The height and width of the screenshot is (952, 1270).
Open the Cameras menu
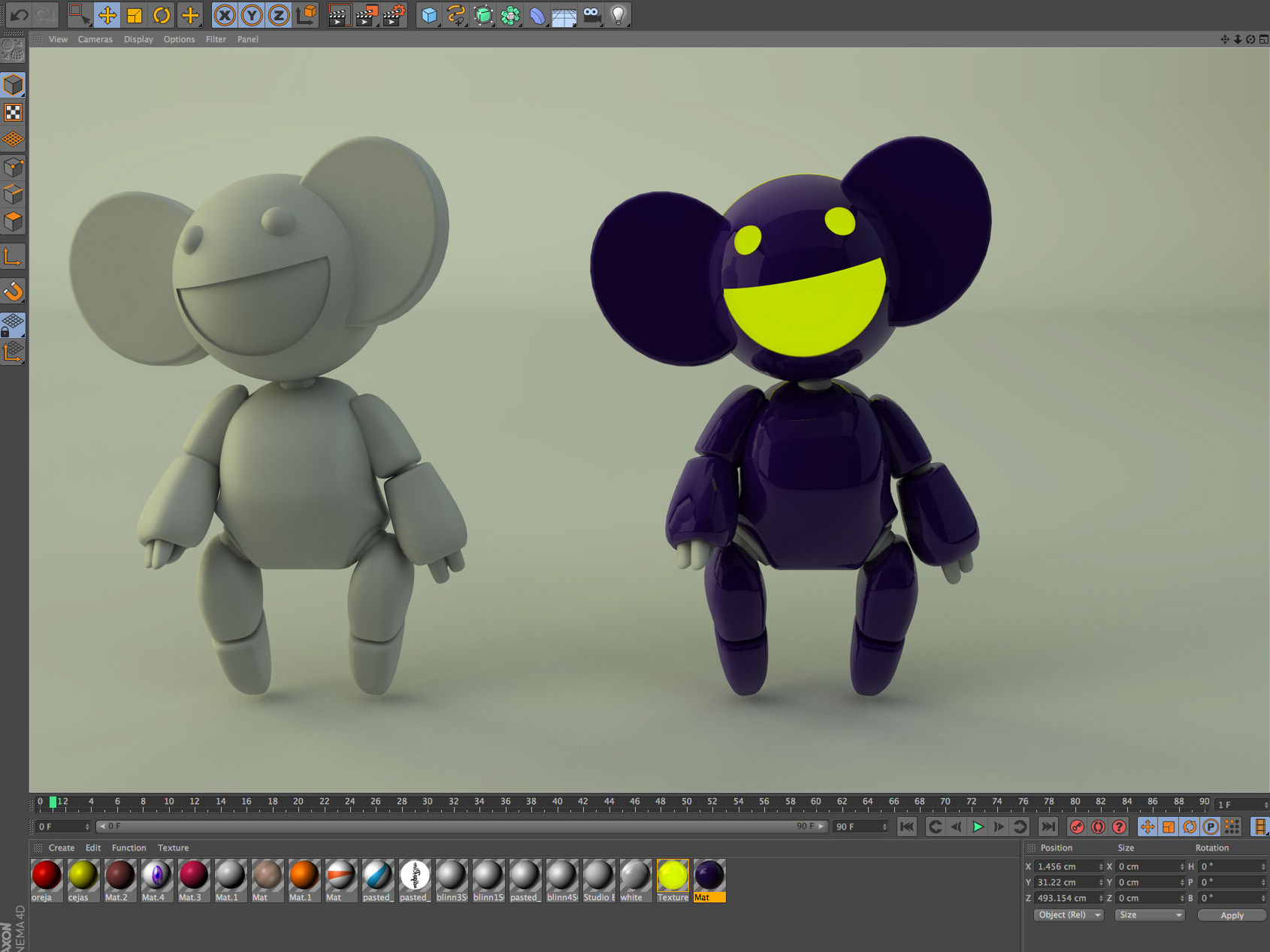[x=95, y=39]
